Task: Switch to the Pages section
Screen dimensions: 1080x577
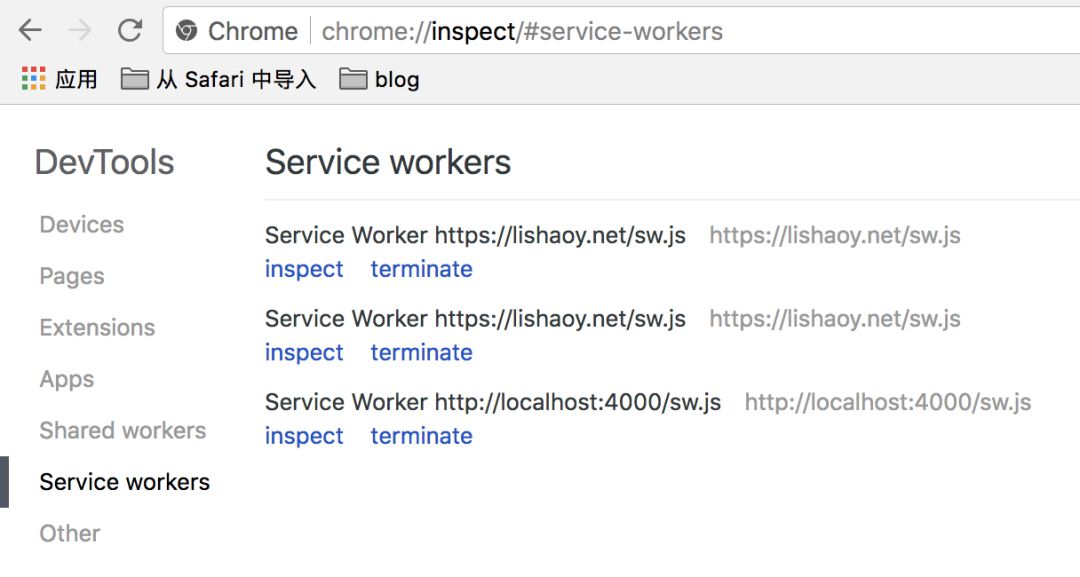Action: coord(72,276)
